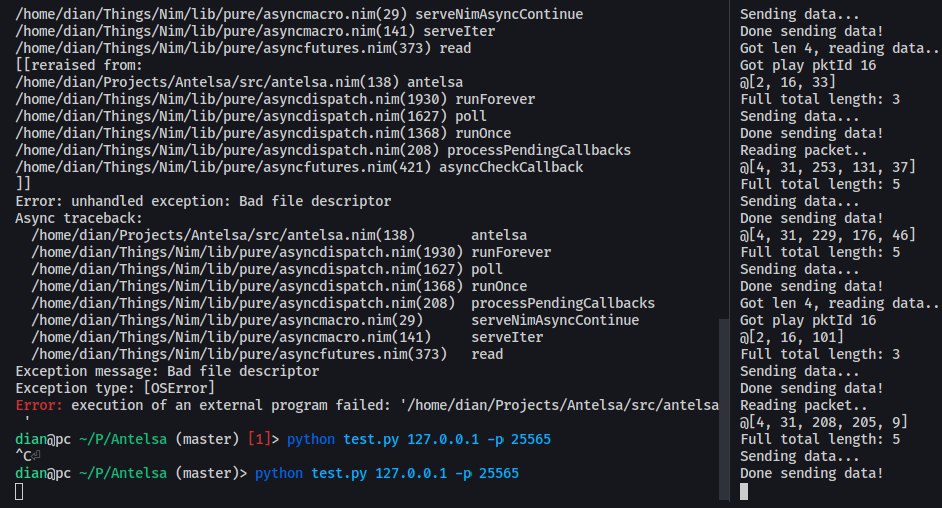The width and height of the screenshot is (942, 508).
Task: Click the "@[4, 31, 208, 205, 9]" line
Action: (824, 422)
